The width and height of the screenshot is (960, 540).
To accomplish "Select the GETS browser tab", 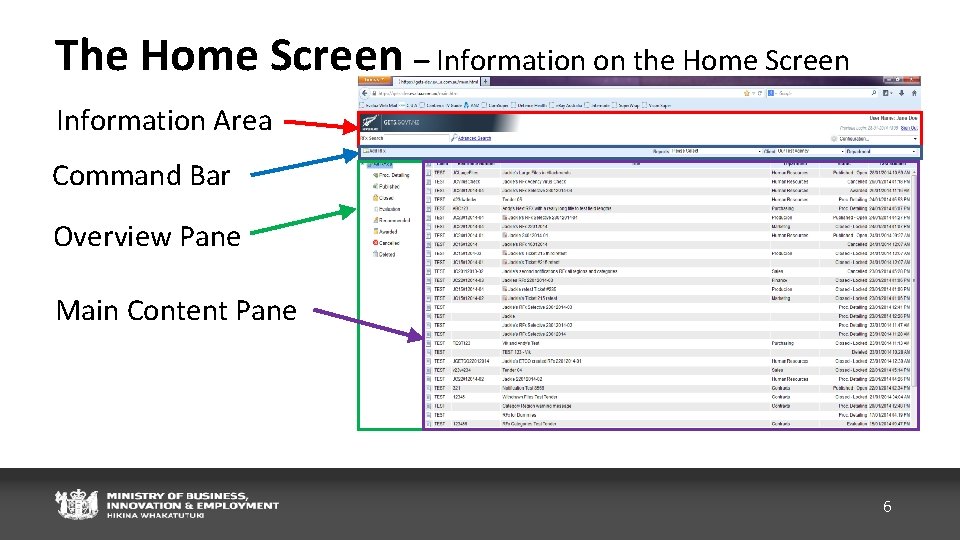I will pyautogui.click(x=437, y=81).
